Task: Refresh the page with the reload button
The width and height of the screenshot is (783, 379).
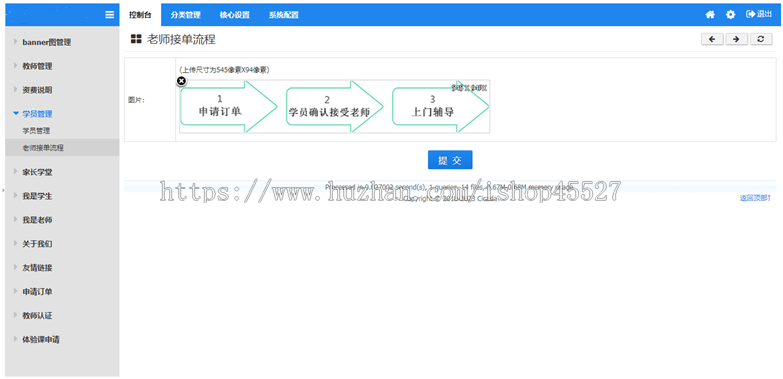Action: pos(761,39)
